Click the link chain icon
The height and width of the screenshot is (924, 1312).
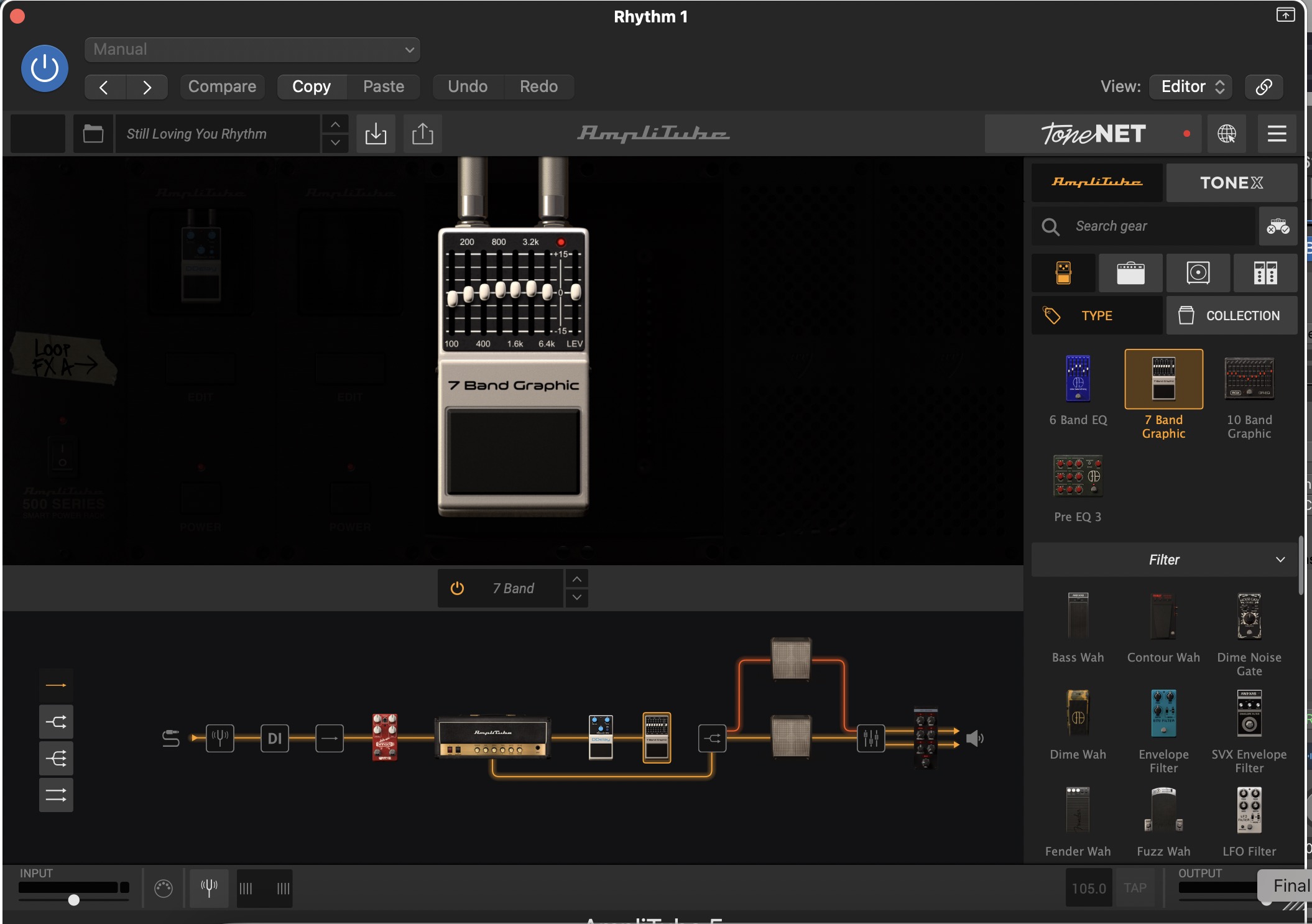(1264, 87)
